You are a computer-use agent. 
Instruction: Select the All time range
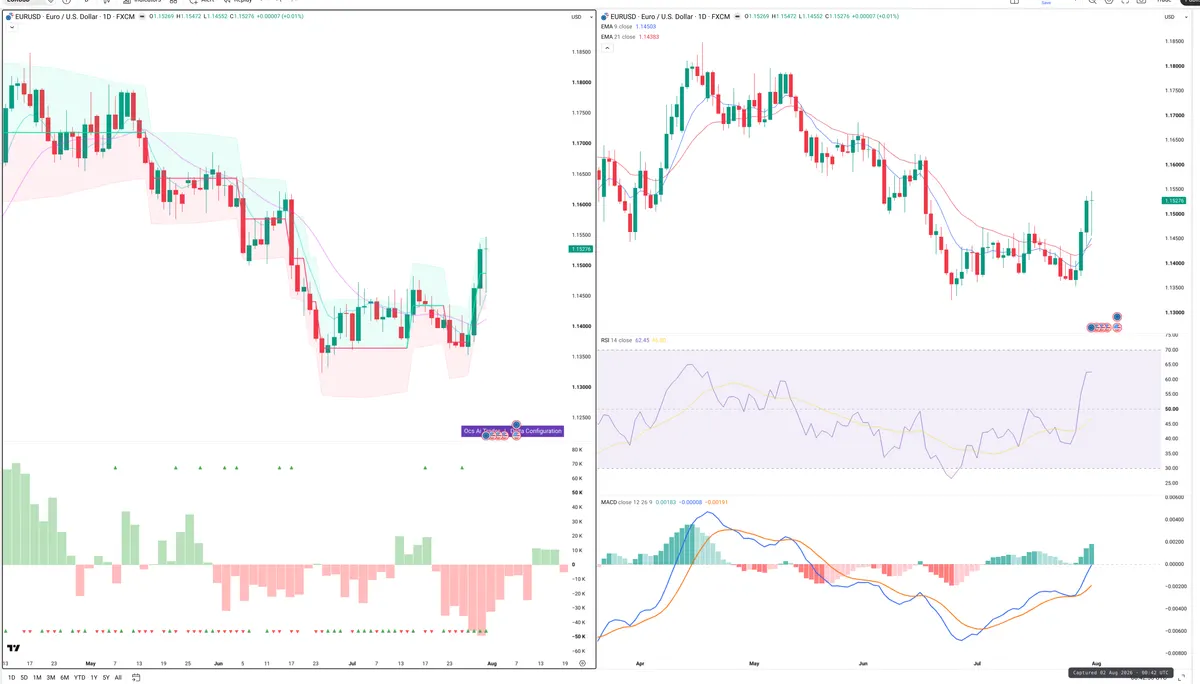[118, 677]
